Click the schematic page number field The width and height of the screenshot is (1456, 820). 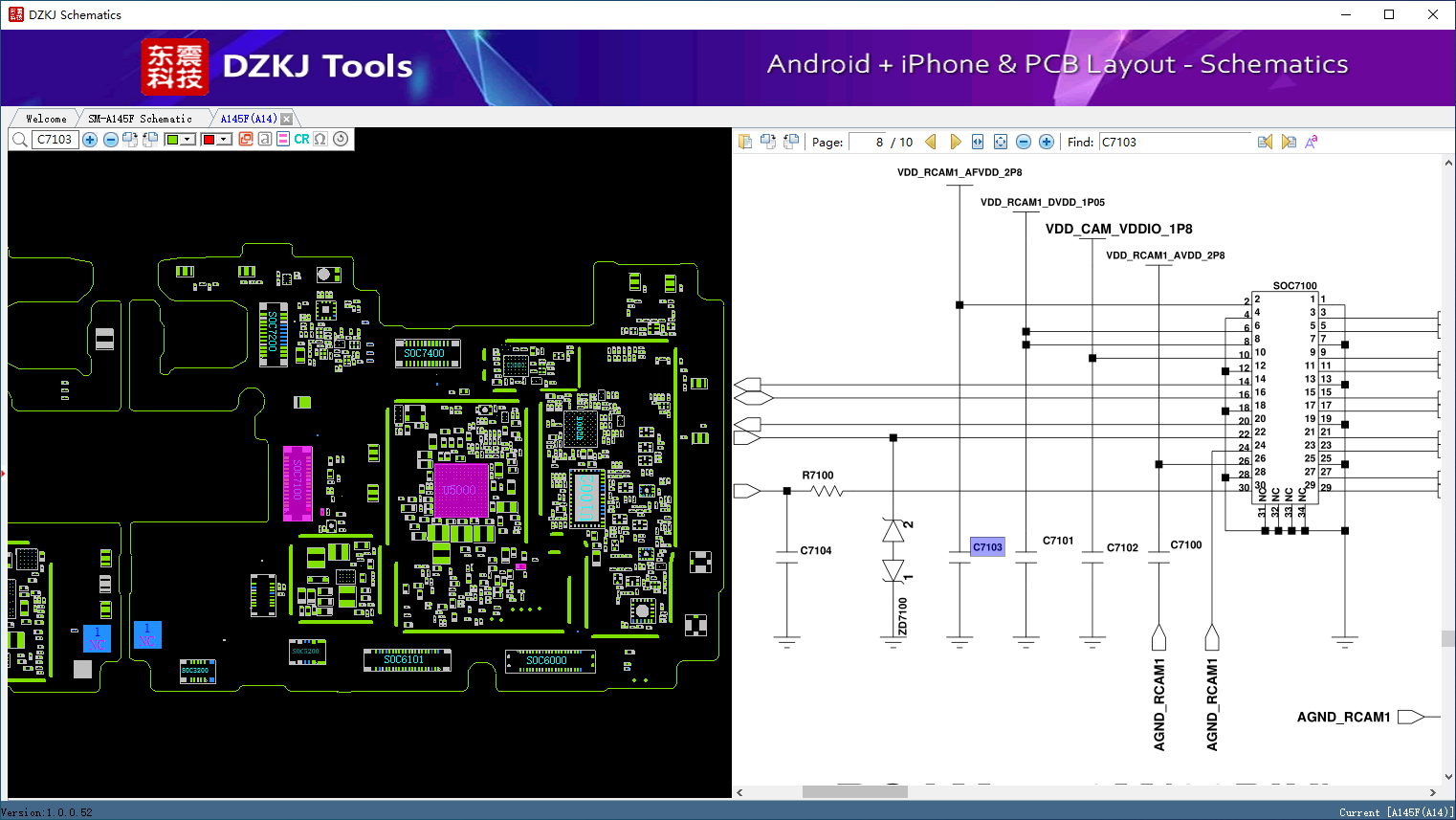pos(868,142)
